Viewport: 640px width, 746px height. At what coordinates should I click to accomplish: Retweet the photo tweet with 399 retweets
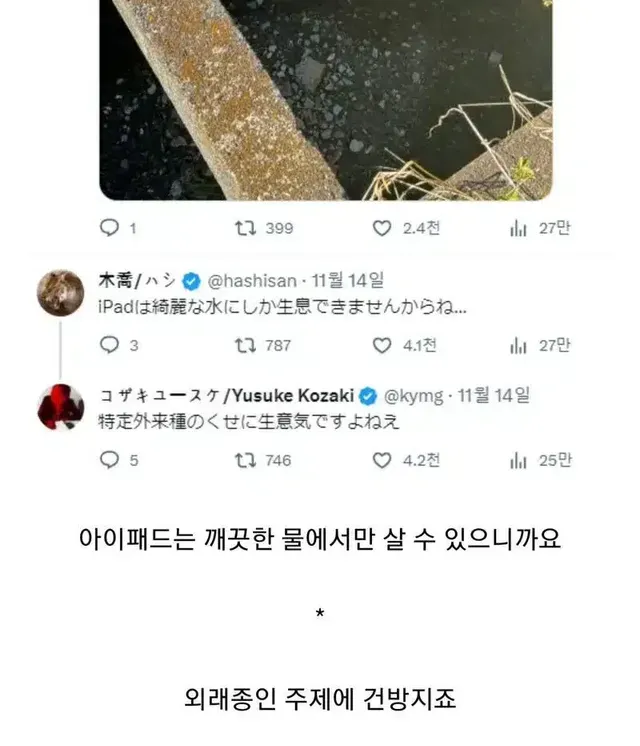coord(246,228)
